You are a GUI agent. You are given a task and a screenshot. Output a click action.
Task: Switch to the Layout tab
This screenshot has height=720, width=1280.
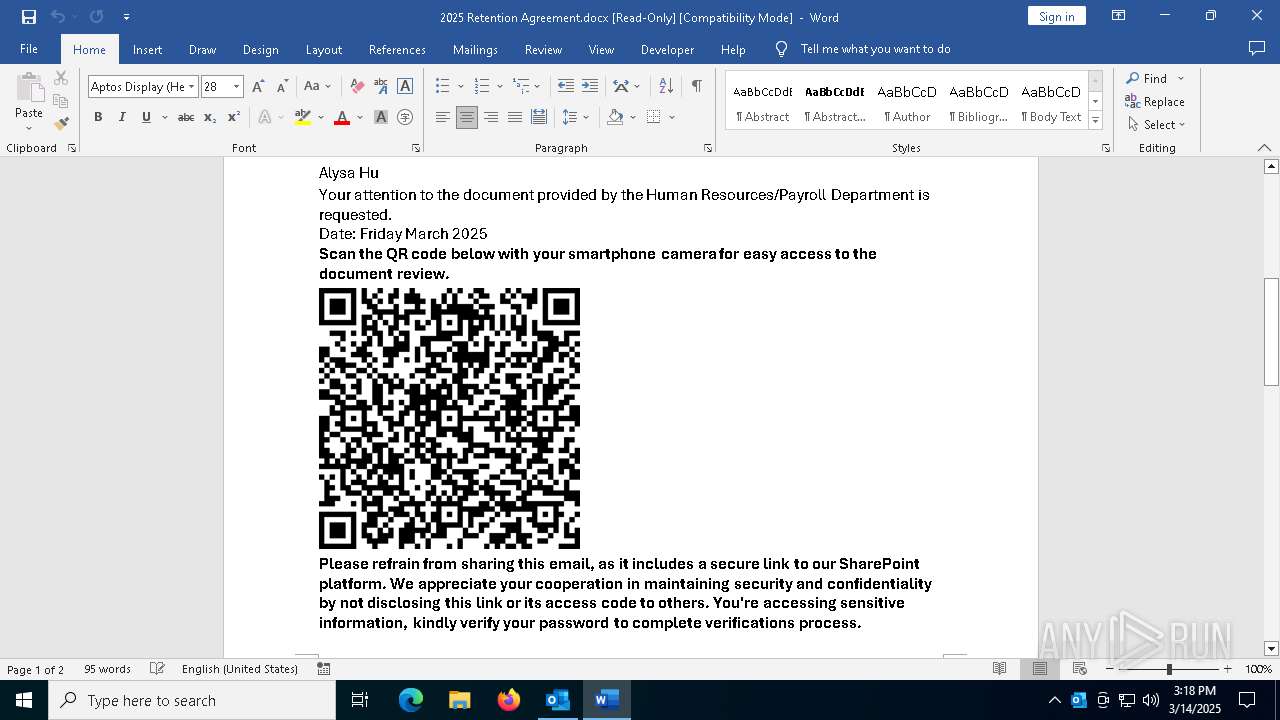tap(323, 49)
